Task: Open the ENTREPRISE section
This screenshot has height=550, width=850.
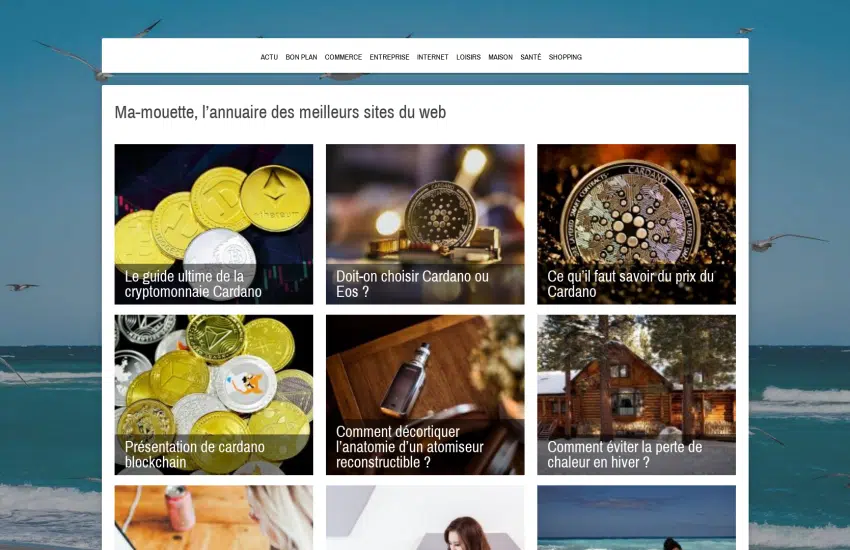Action: [389, 57]
